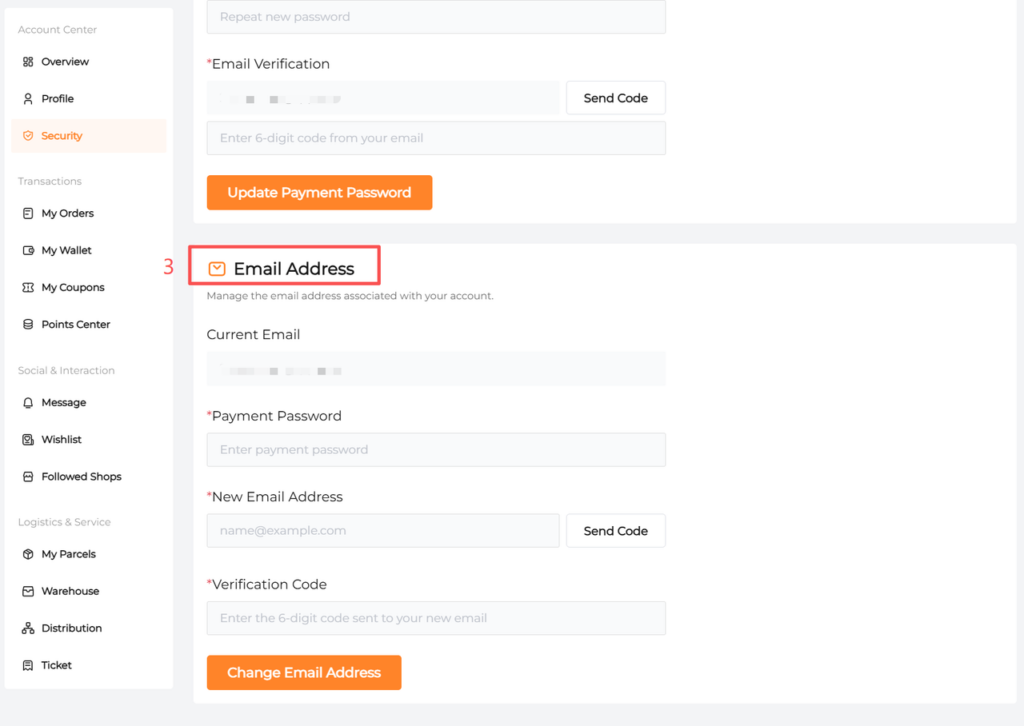Viewport: 1024px width, 726px height.
Task: Click the My Coupons ticket icon
Action: pos(28,288)
